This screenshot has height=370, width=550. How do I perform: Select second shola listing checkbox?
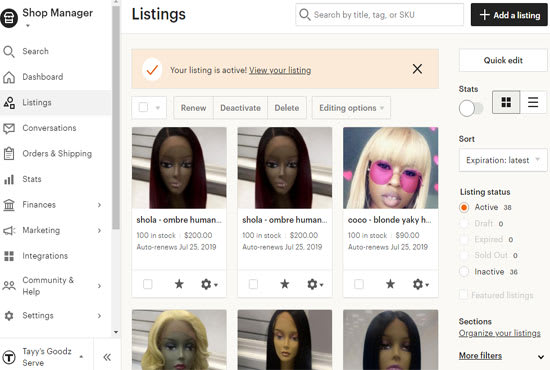tap(253, 284)
